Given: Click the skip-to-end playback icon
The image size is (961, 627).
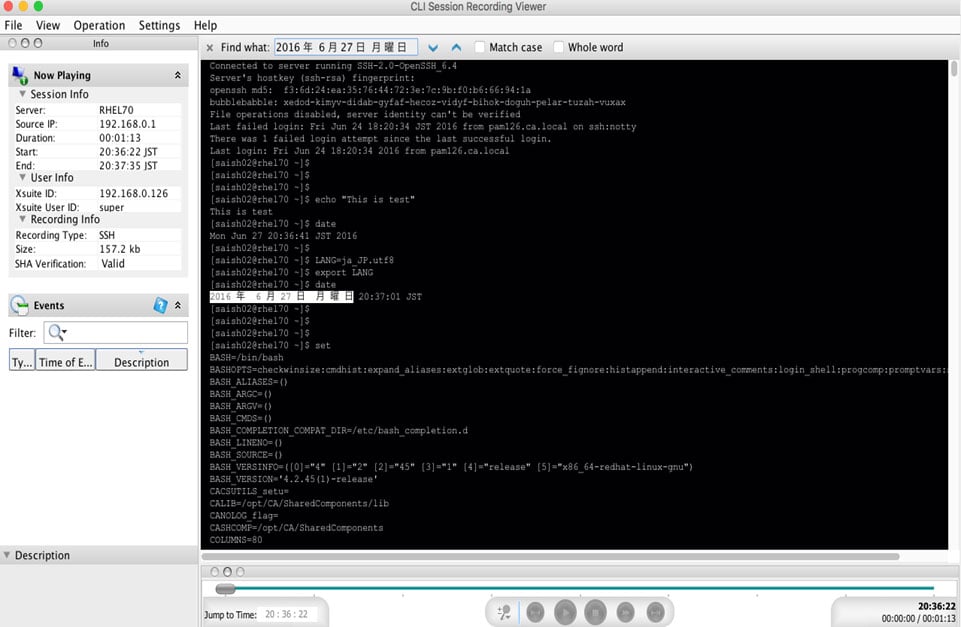Looking at the screenshot, I should (x=656, y=612).
